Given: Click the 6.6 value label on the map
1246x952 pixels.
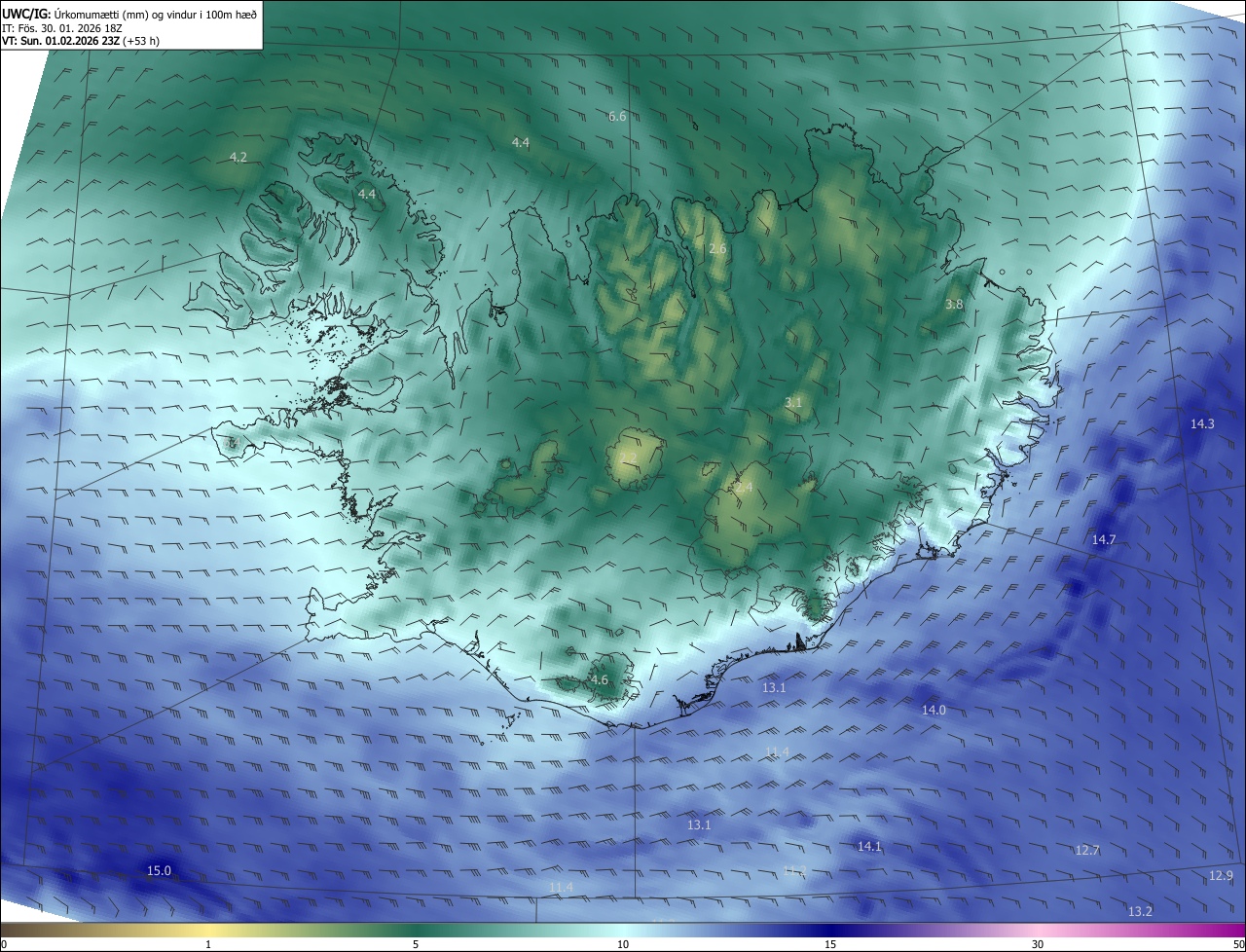Looking at the screenshot, I should tap(617, 117).
